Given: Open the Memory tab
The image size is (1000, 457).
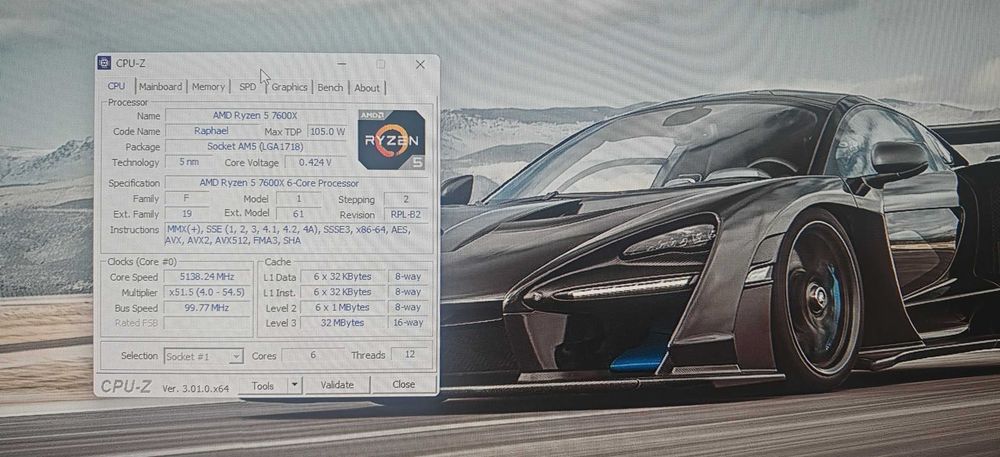Looking at the screenshot, I should 209,87.
